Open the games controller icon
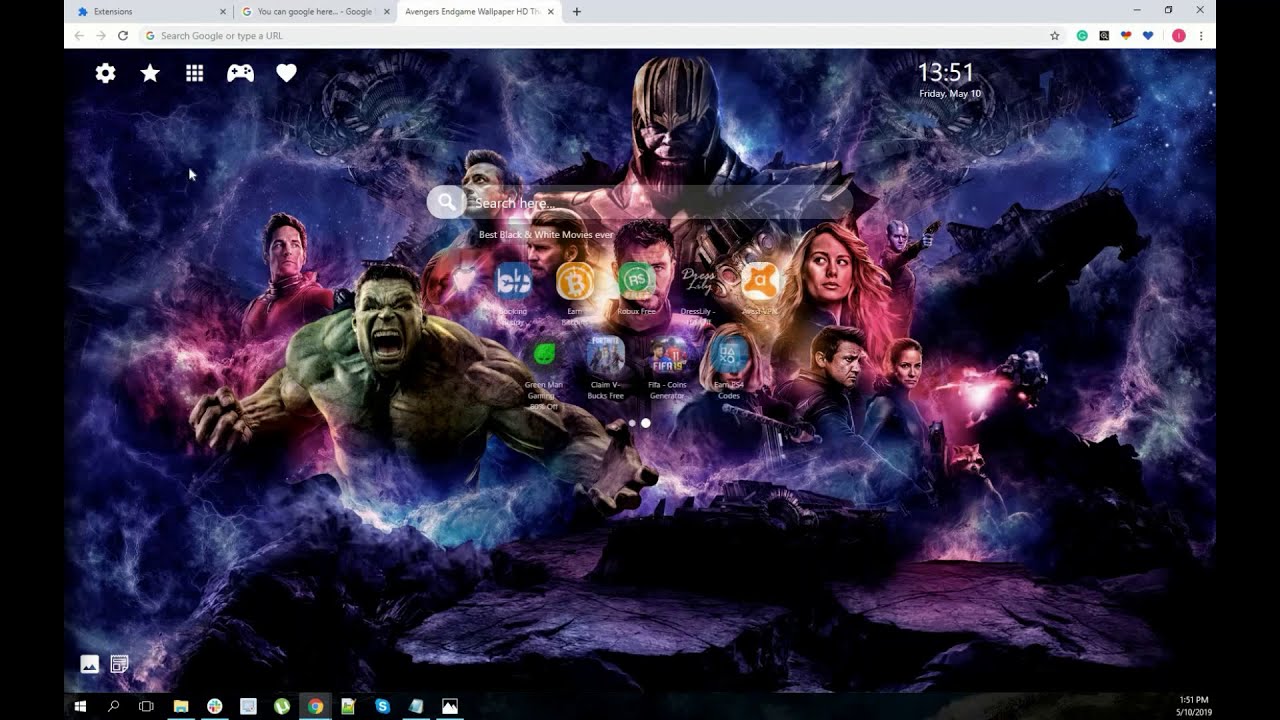Screen dimensions: 1280x720 [240, 73]
